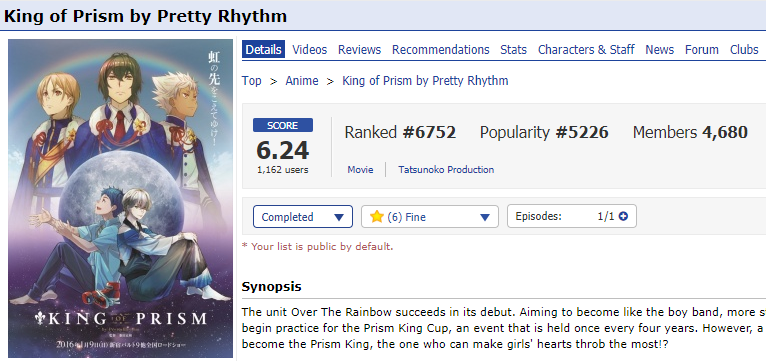Click the Movie type link
This screenshot has height=361, width=766.
[x=361, y=170]
